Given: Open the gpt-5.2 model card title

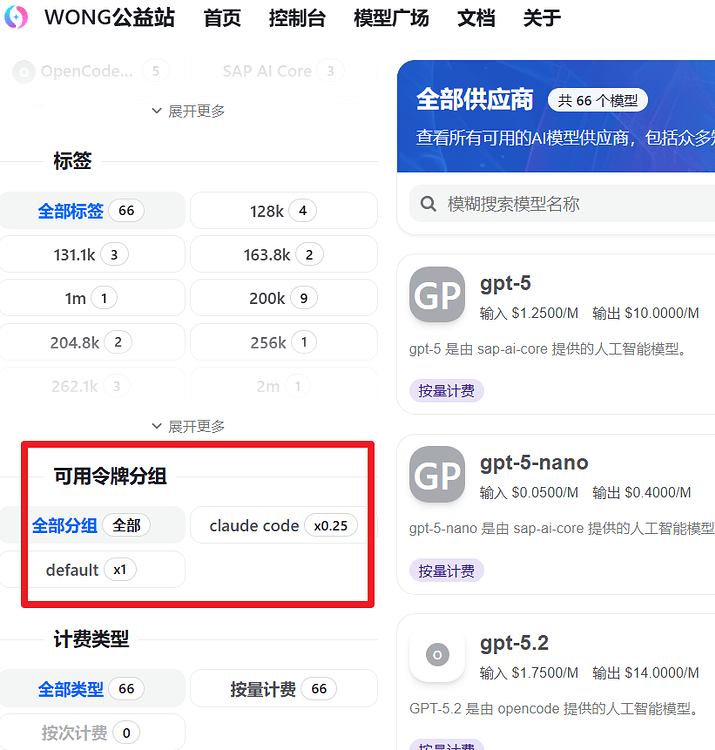Looking at the screenshot, I should pos(514,643).
